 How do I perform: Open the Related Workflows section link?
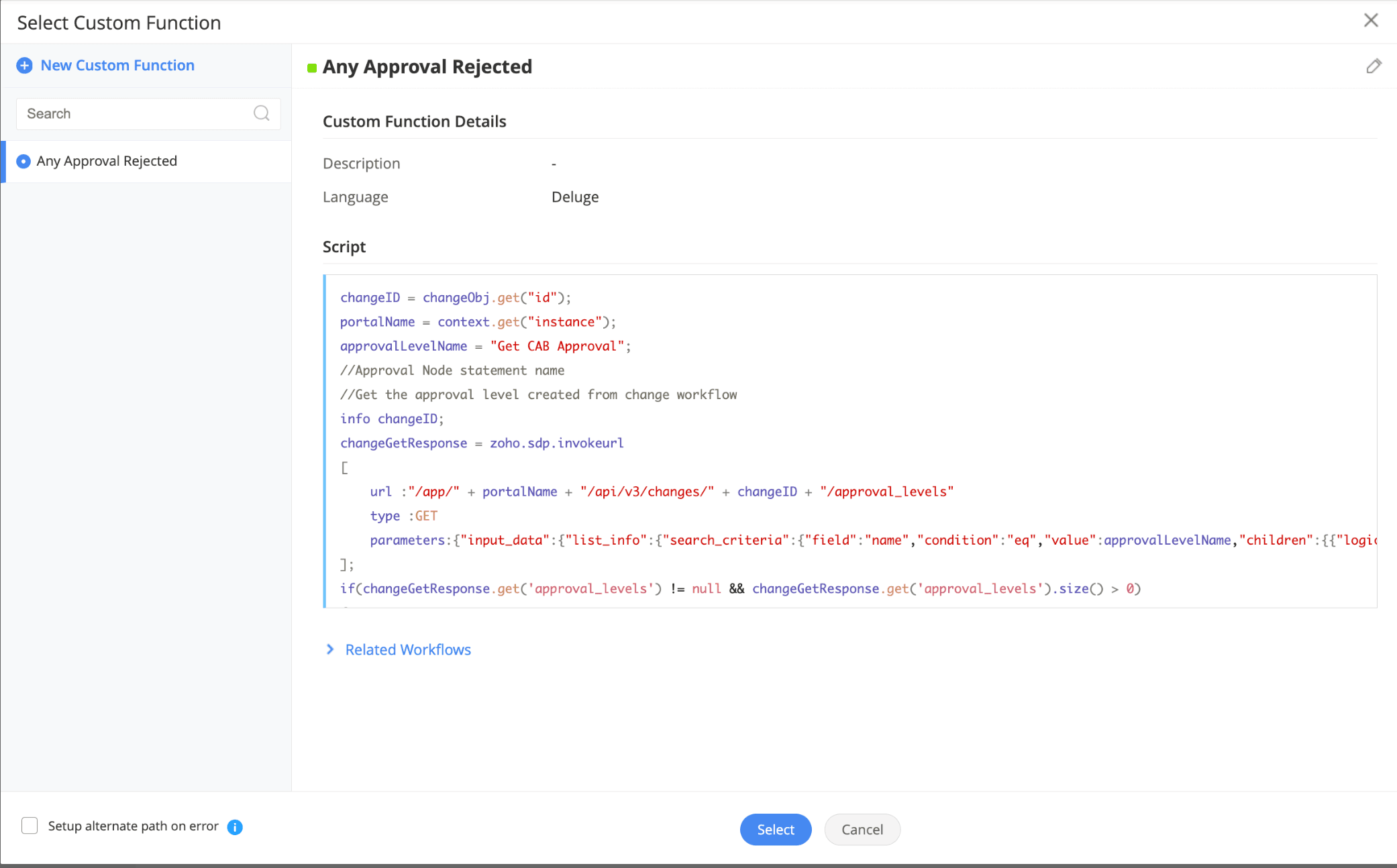click(x=408, y=649)
